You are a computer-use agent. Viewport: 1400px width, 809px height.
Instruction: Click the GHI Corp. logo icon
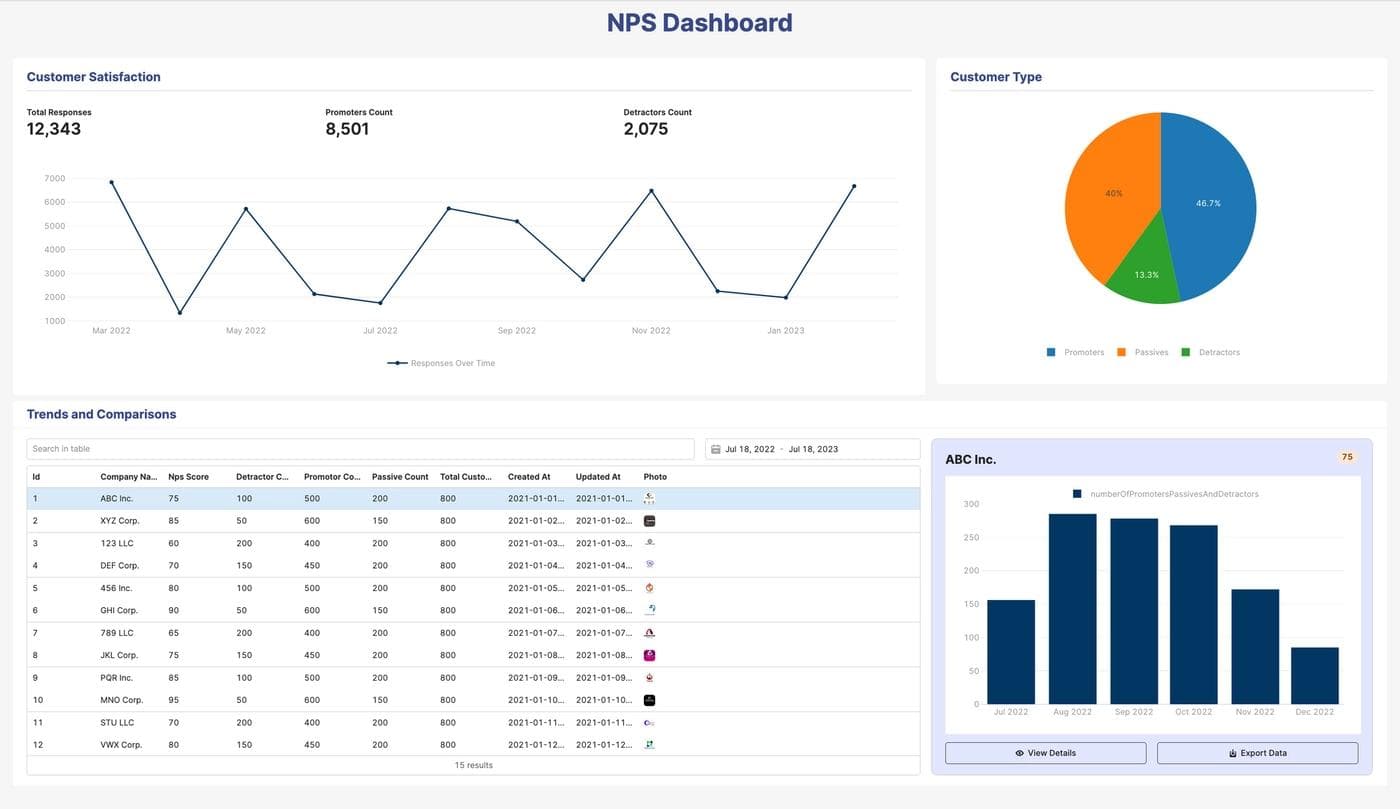coord(648,609)
